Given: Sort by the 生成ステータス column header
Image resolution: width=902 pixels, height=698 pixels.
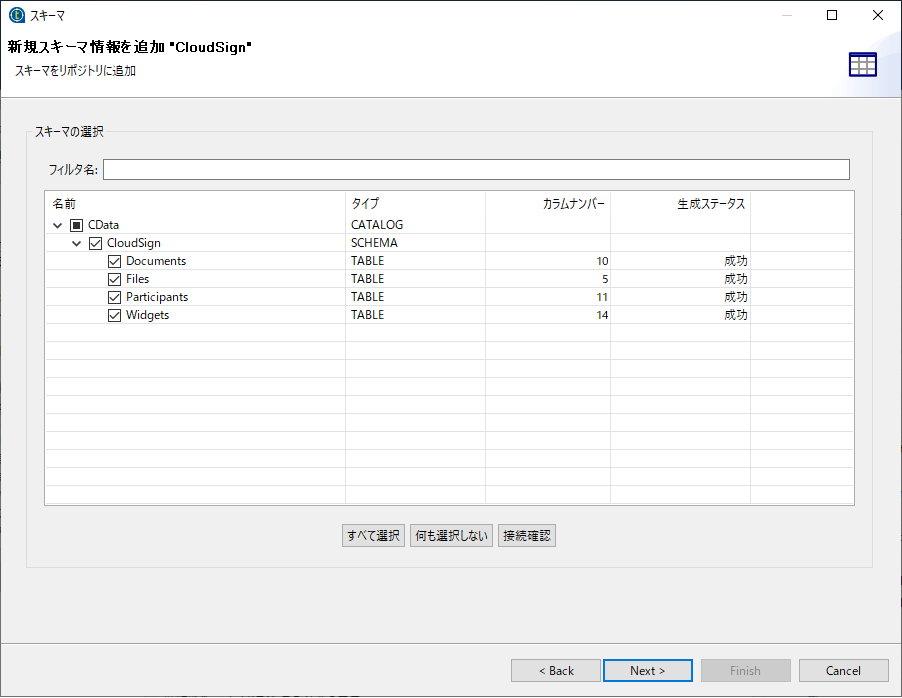Looking at the screenshot, I should [x=681, y=204].
